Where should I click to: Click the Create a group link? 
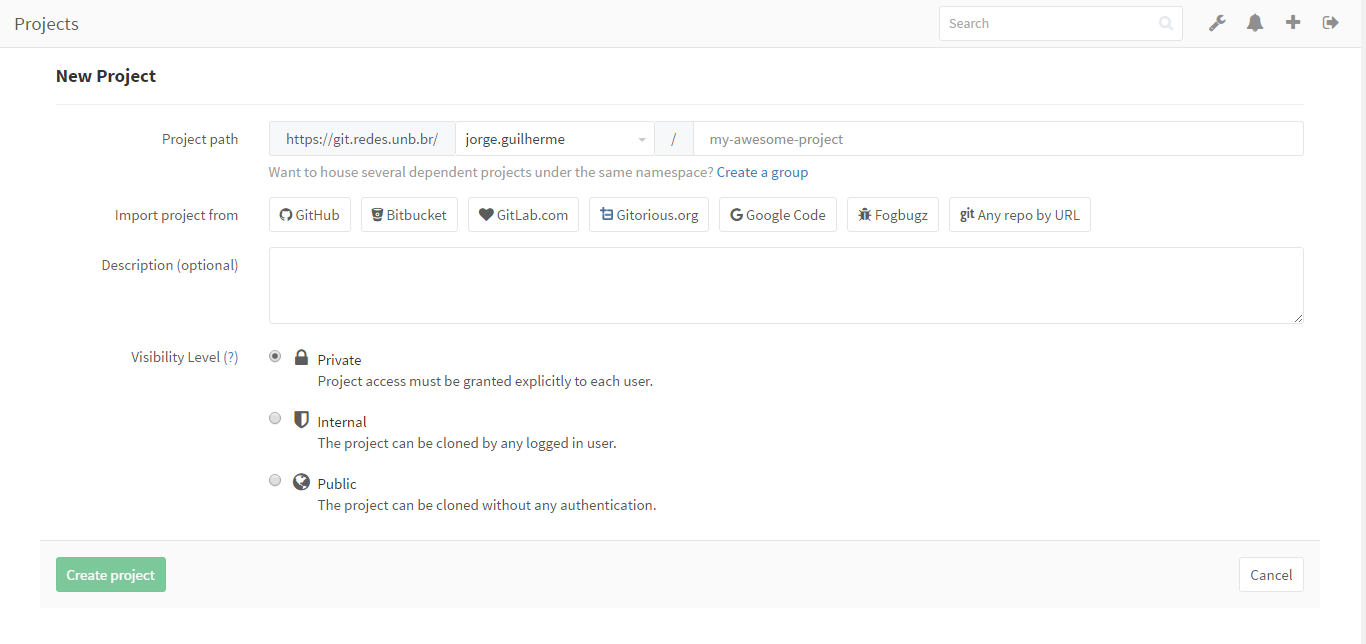coord(762,172)
